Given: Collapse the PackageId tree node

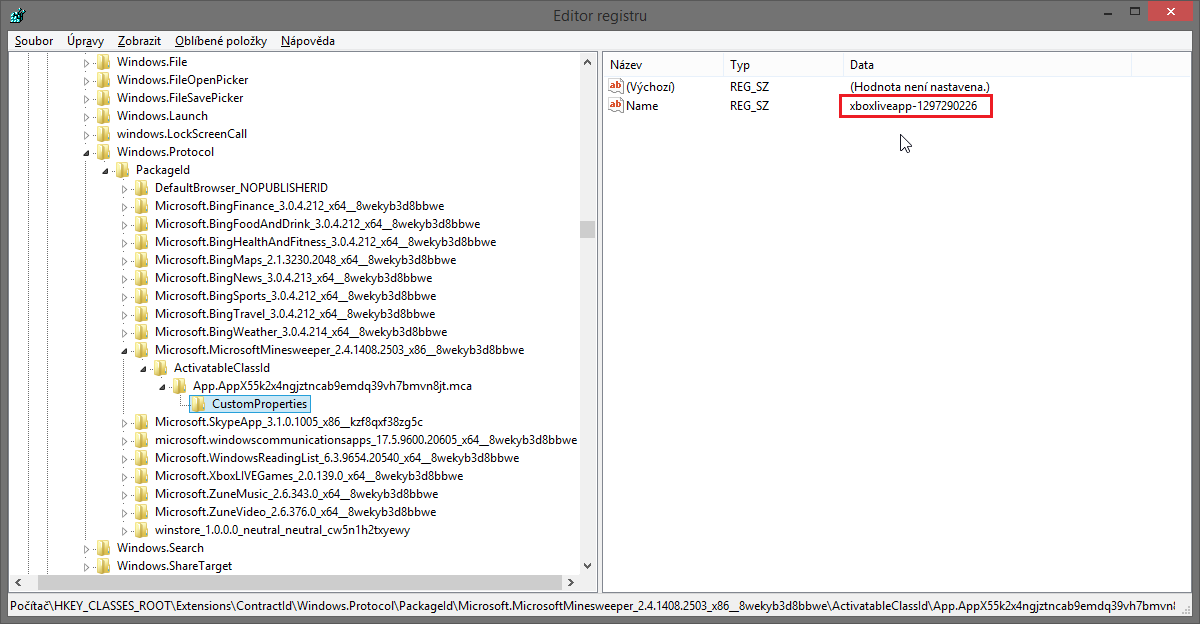Looking at the screenshot, I should 106,171.
